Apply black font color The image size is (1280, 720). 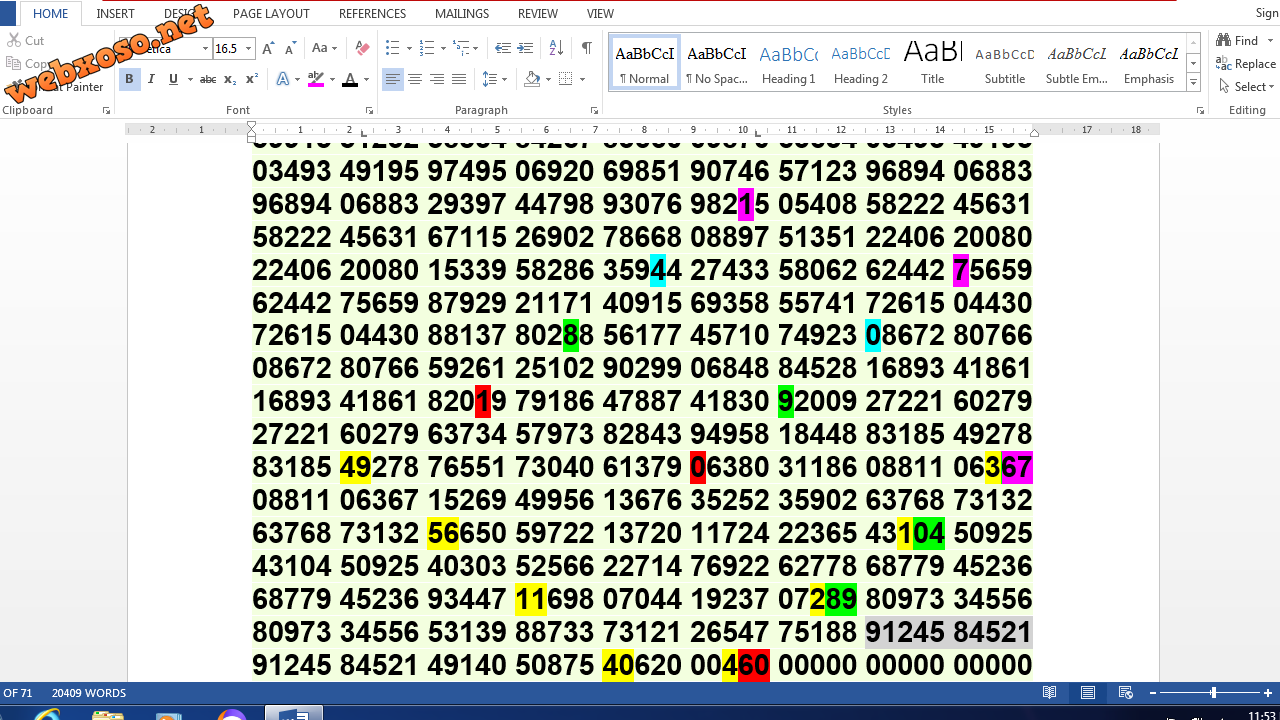[350, 79]
